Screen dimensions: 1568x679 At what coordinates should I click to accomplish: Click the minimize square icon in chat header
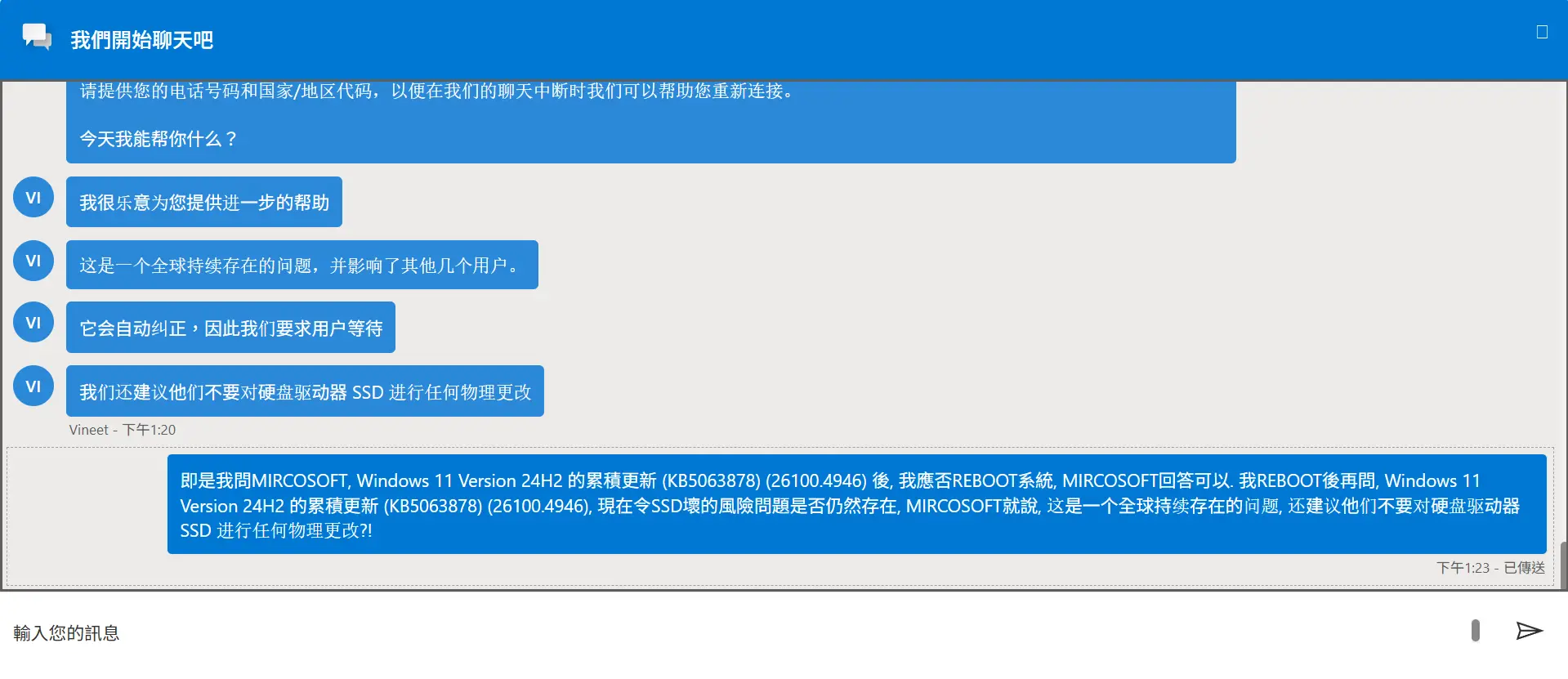point(1542,32)
